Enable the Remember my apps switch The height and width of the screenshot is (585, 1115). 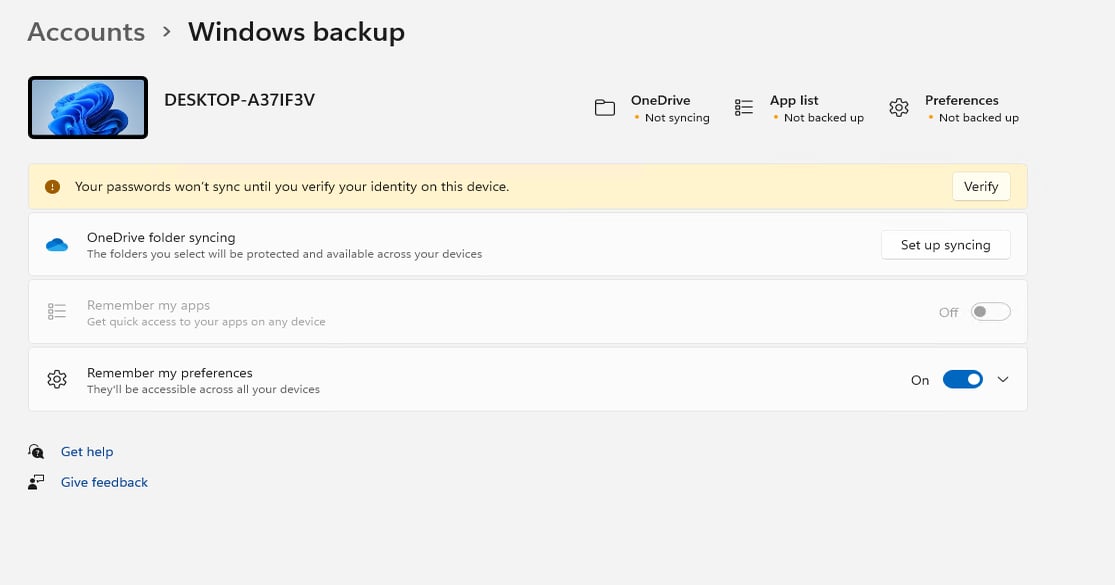pyautogui.click(x=990, y=311)
